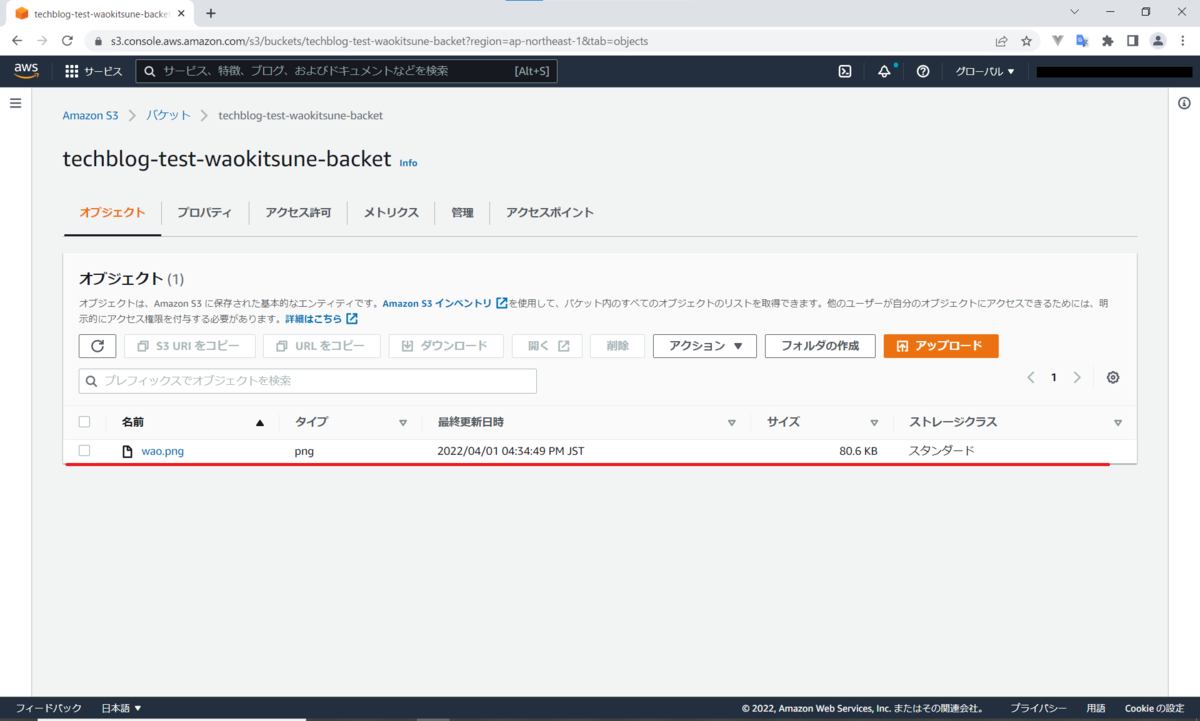The width and height of the screenshot is (1200, 721).
Task: Go back in browser history
Action: (x=17, y=41)
